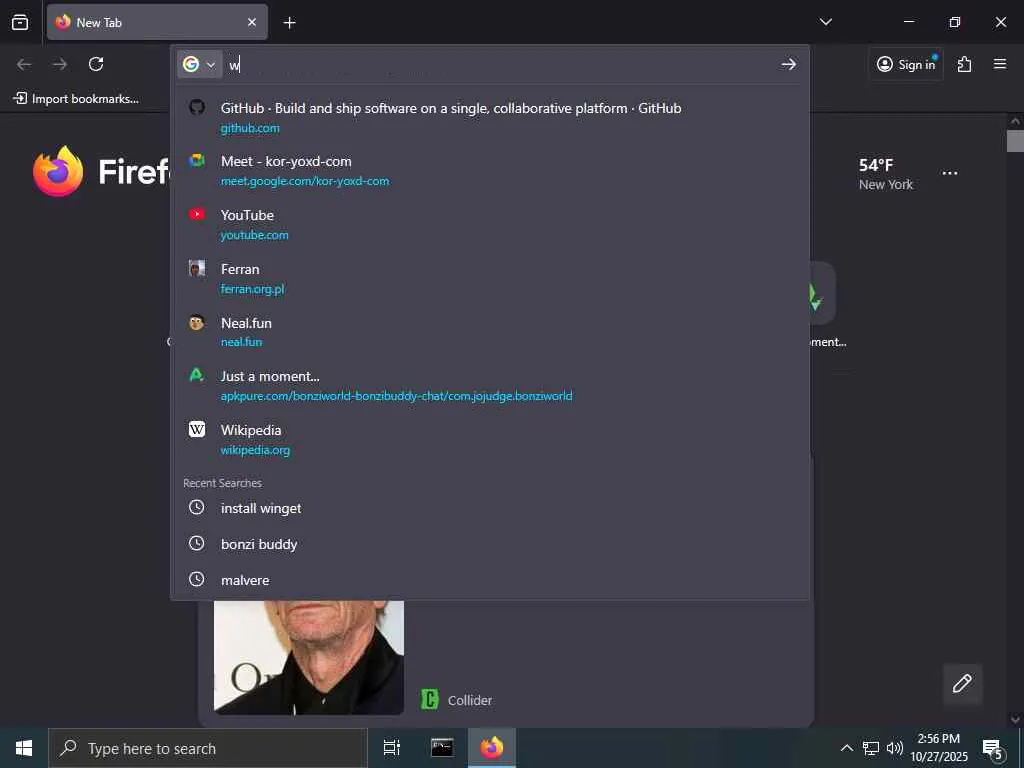The image size is (1024, 768).
Task: Expand the Google search engine dropdown
Action: [x=200, y=64]
